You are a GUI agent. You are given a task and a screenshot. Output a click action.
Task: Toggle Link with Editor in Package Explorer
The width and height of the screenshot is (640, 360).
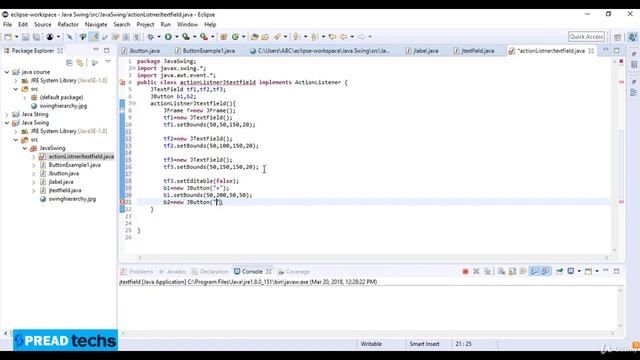(80, 63)
